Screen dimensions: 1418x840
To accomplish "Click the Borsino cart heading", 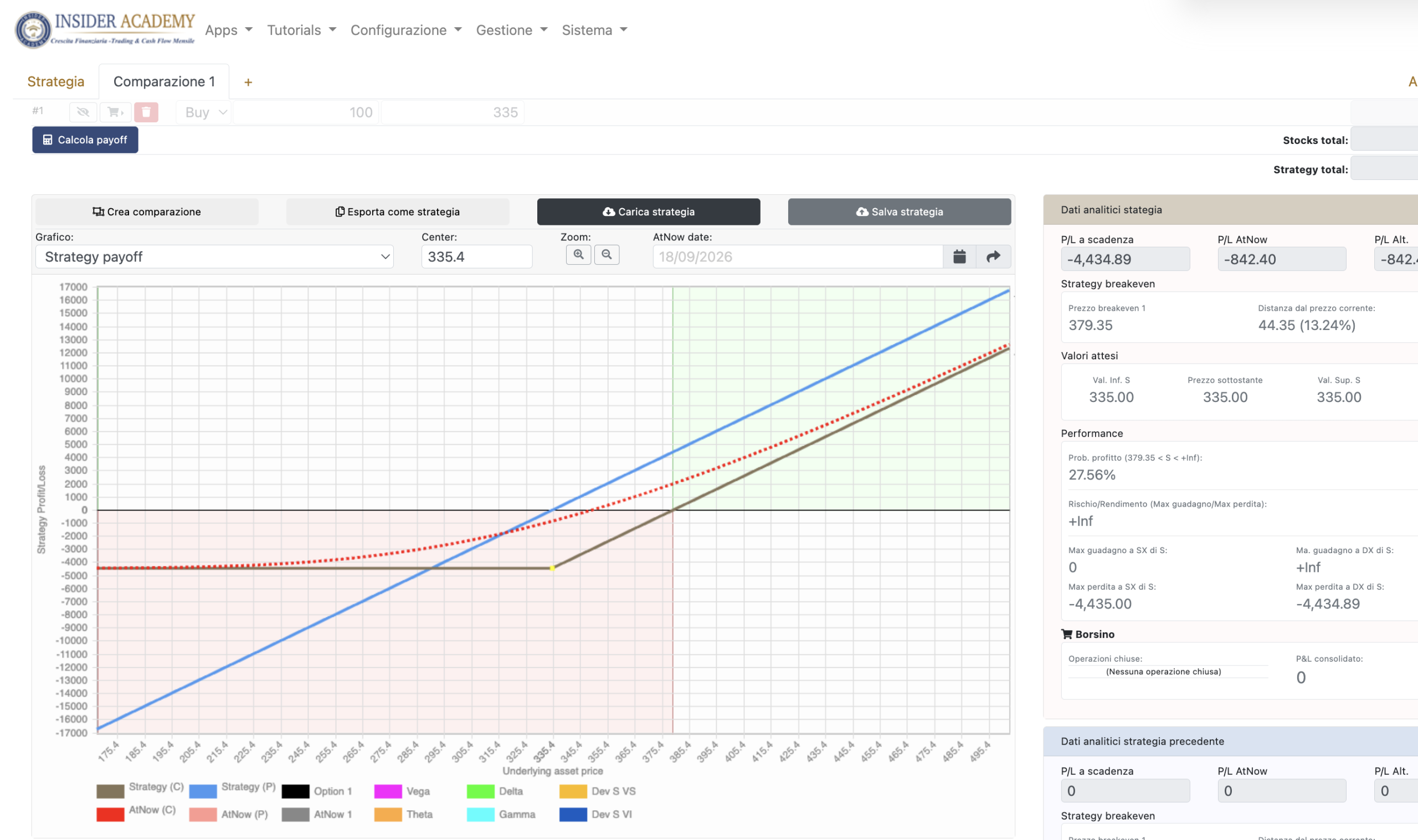I will coord(1088,634).
